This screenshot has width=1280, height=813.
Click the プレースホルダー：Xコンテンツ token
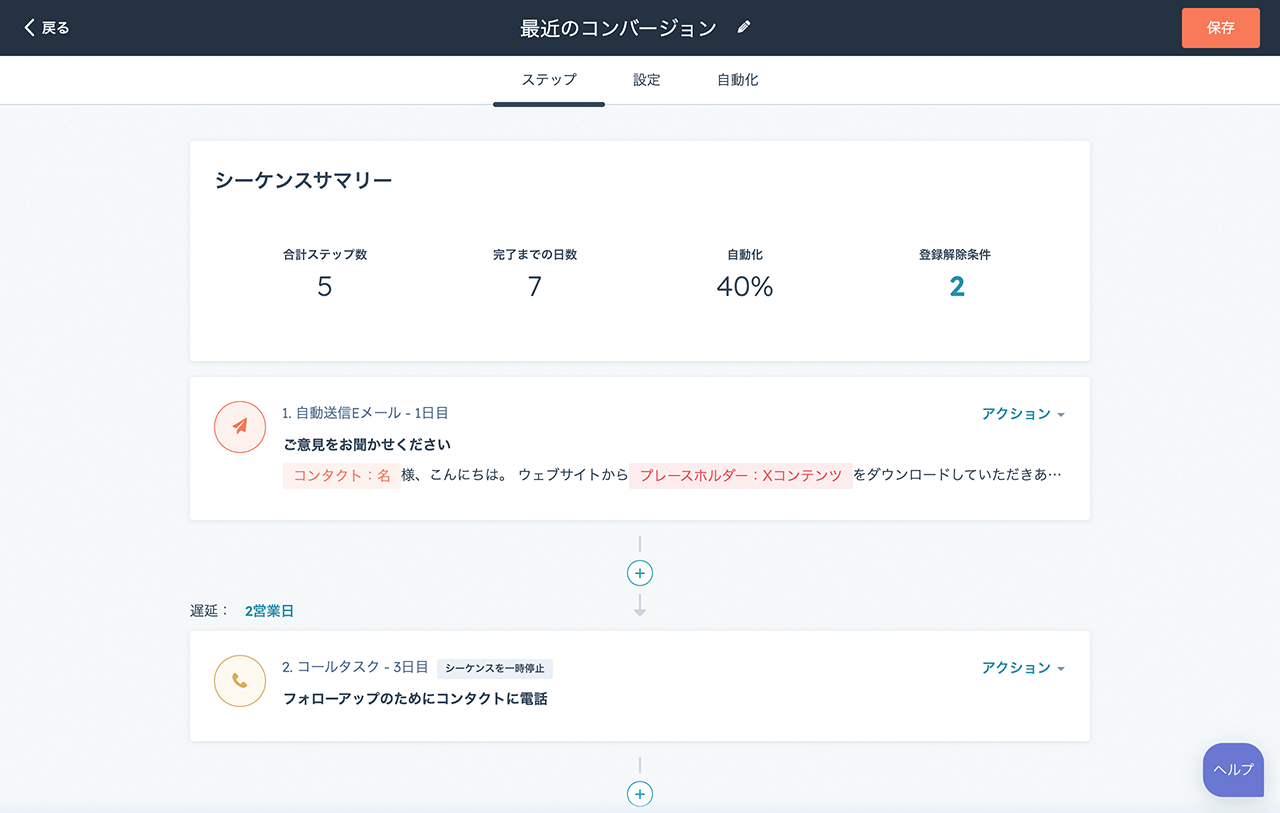tap(741, 475)
